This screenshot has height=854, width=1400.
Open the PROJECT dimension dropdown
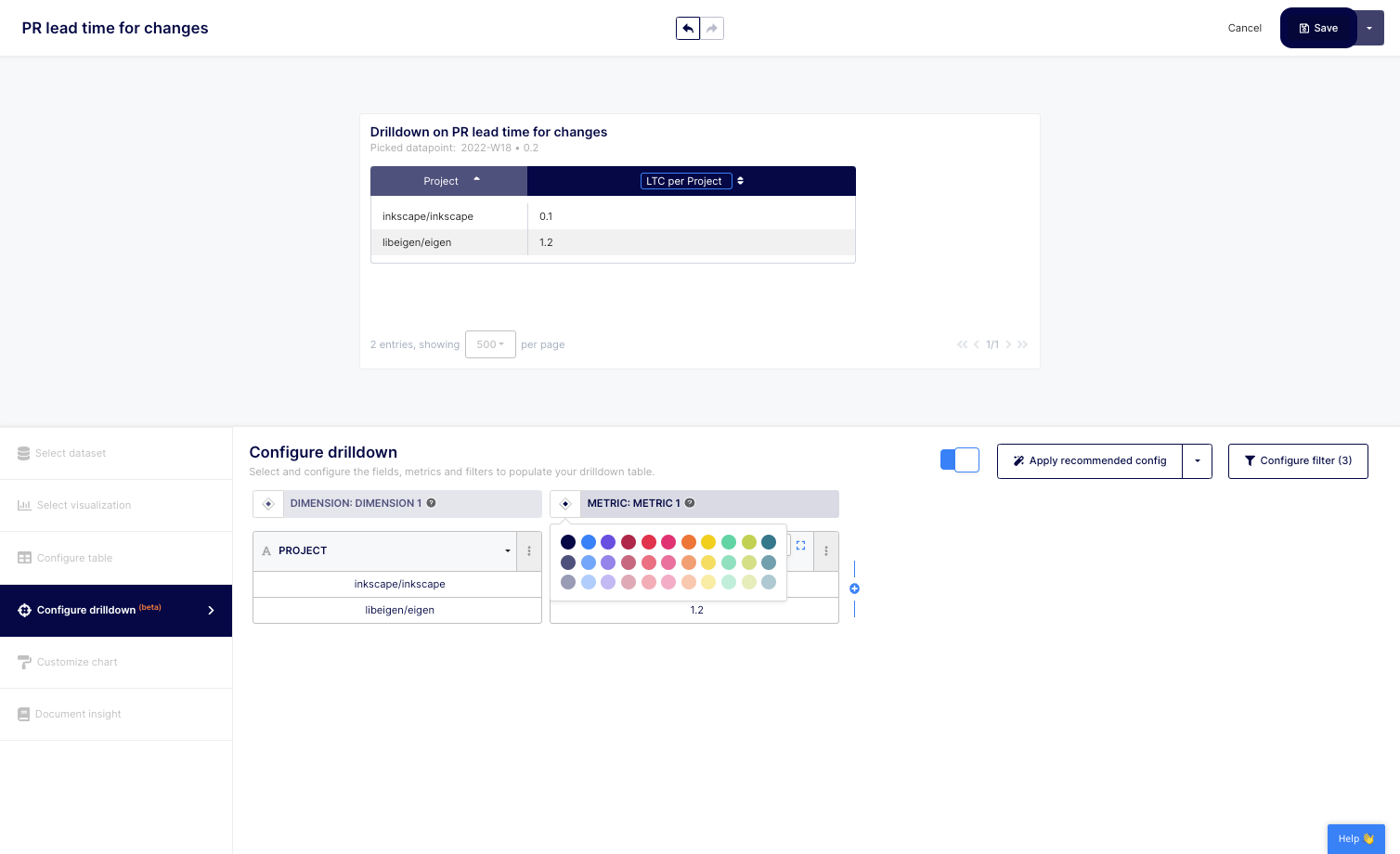pos(507,551)
